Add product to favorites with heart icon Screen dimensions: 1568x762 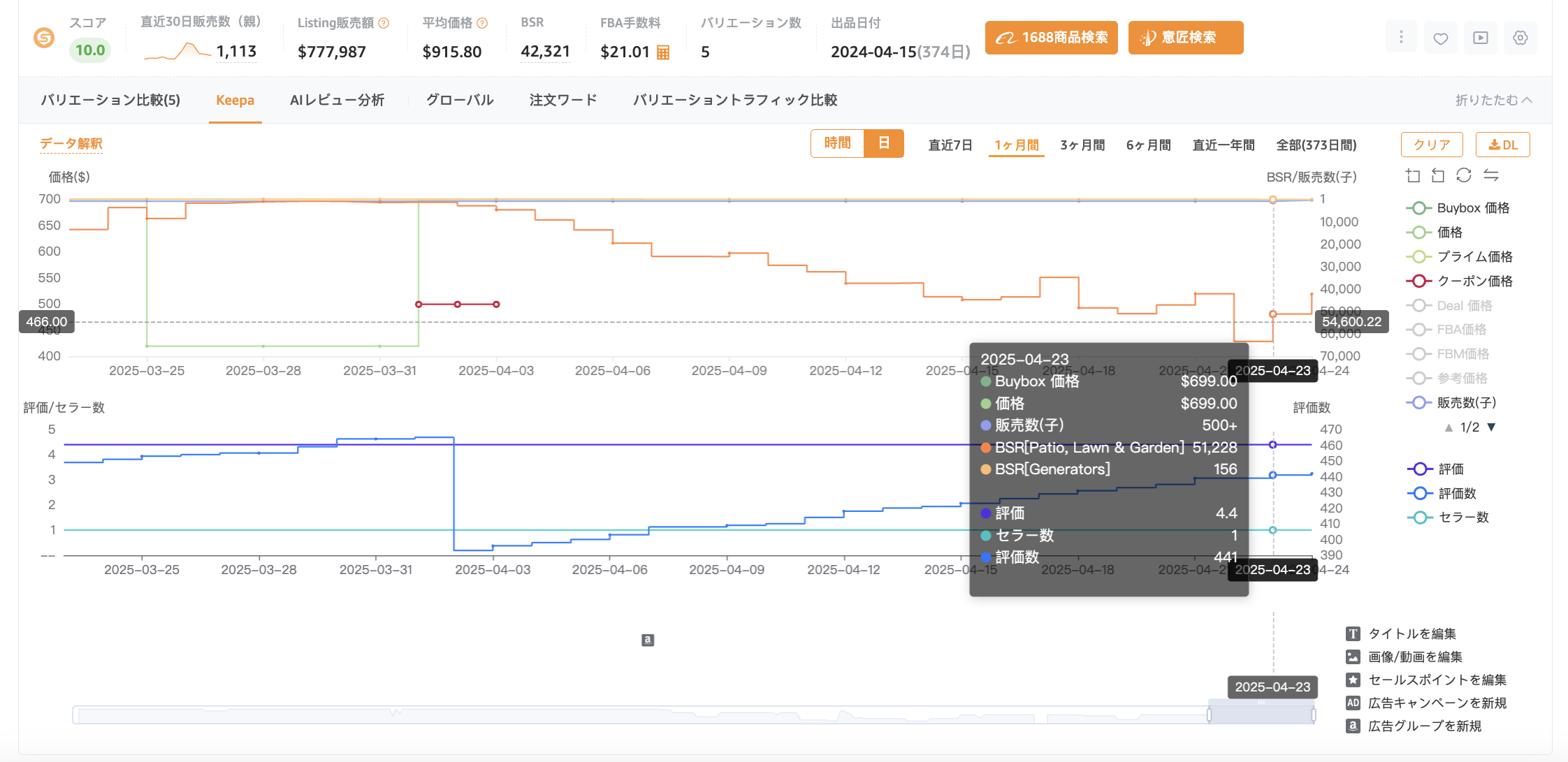(x=1440, y=38)
